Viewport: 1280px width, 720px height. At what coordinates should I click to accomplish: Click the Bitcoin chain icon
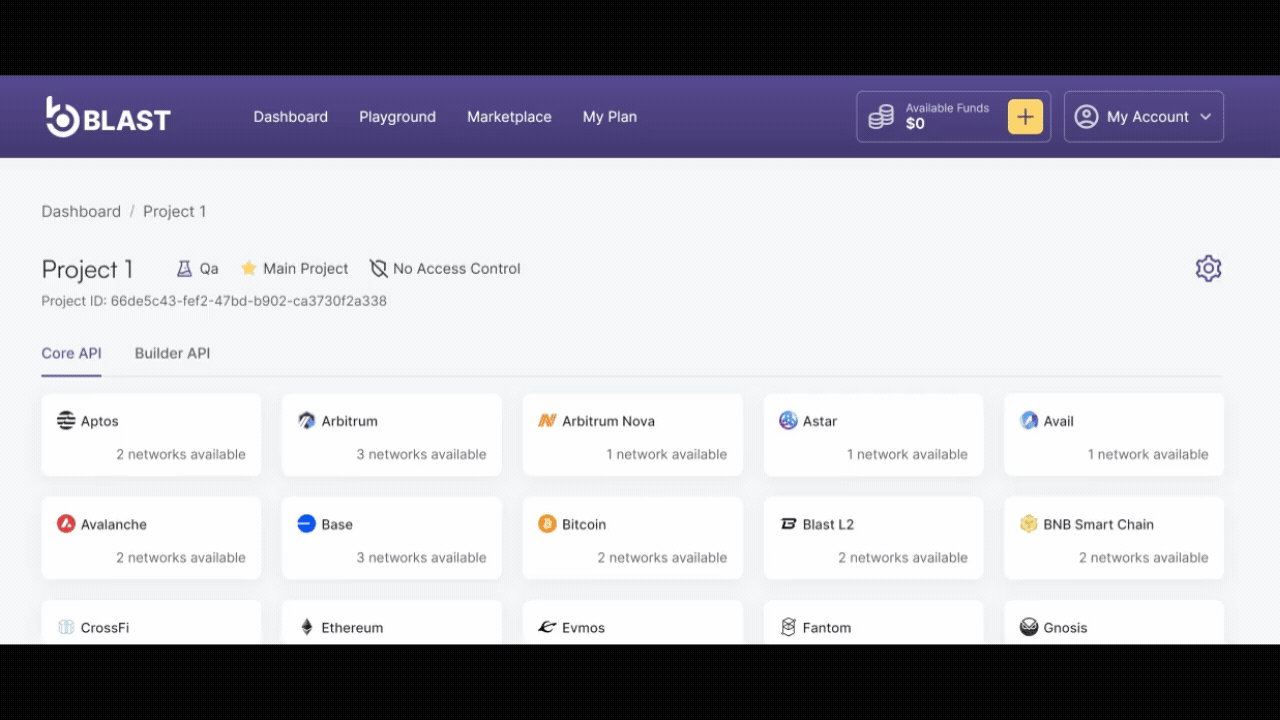547,524
